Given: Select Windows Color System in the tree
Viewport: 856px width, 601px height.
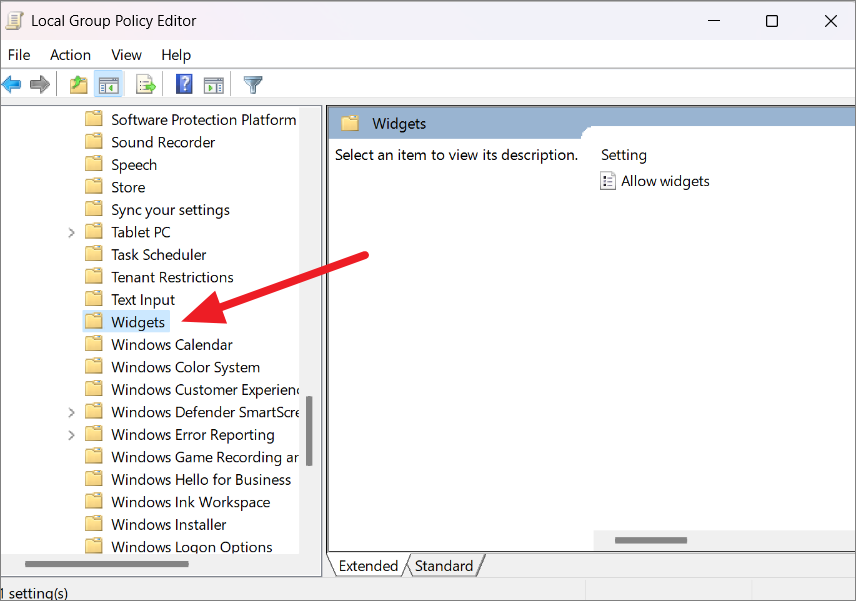Looking at the screenshot, I should (x=185, y=367).
